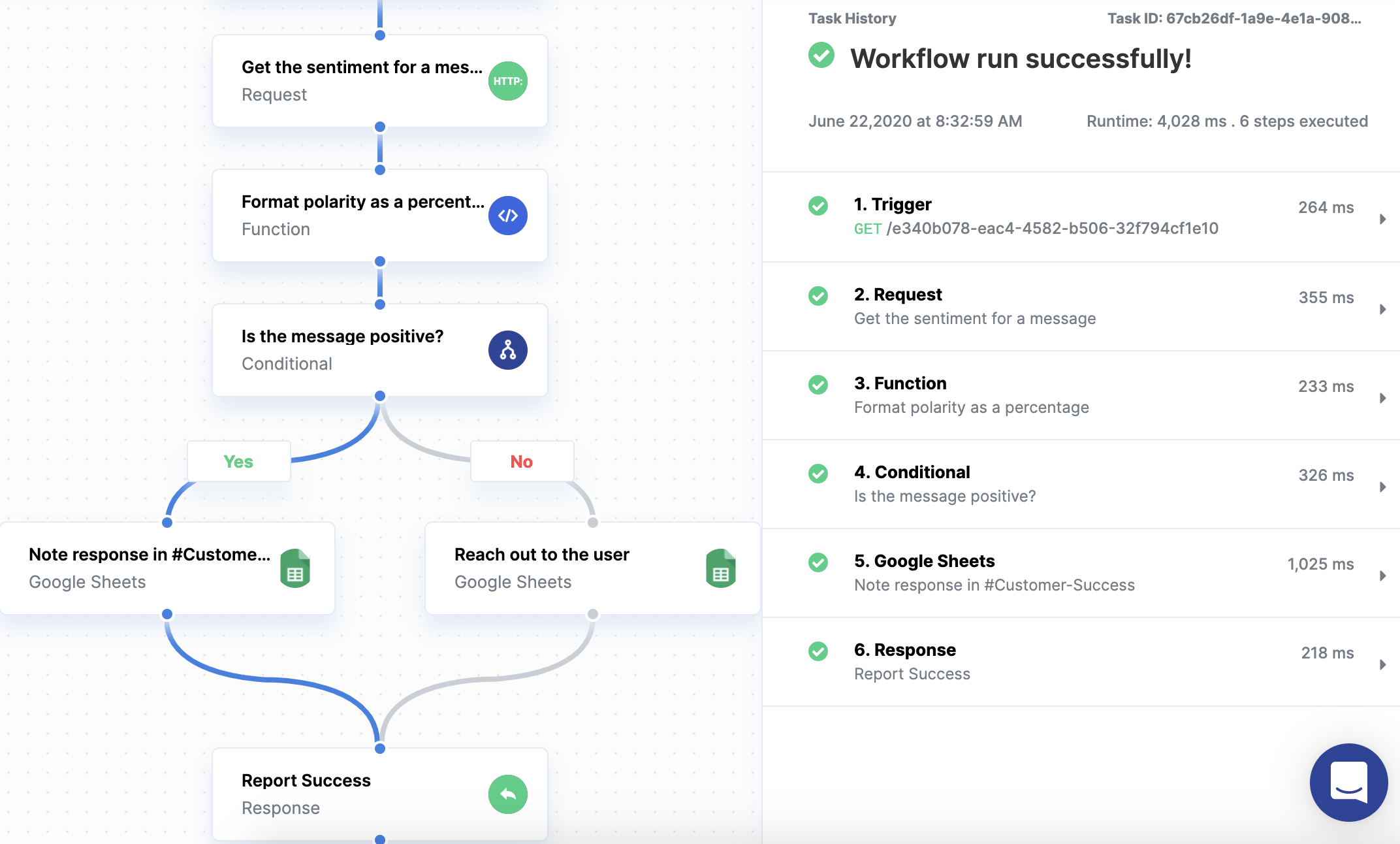Click the Trigger GET endpoint path
Screen dimensions: 1400x844
click(x=1052, y=229)
